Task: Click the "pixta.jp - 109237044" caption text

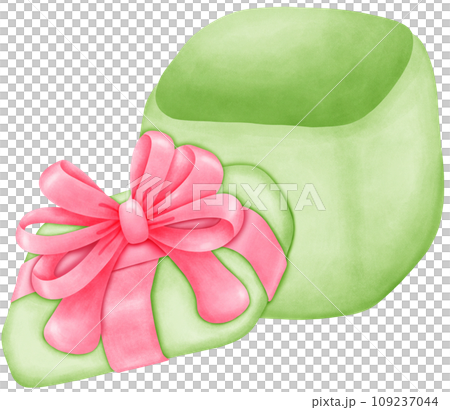Action: point(375,401)
